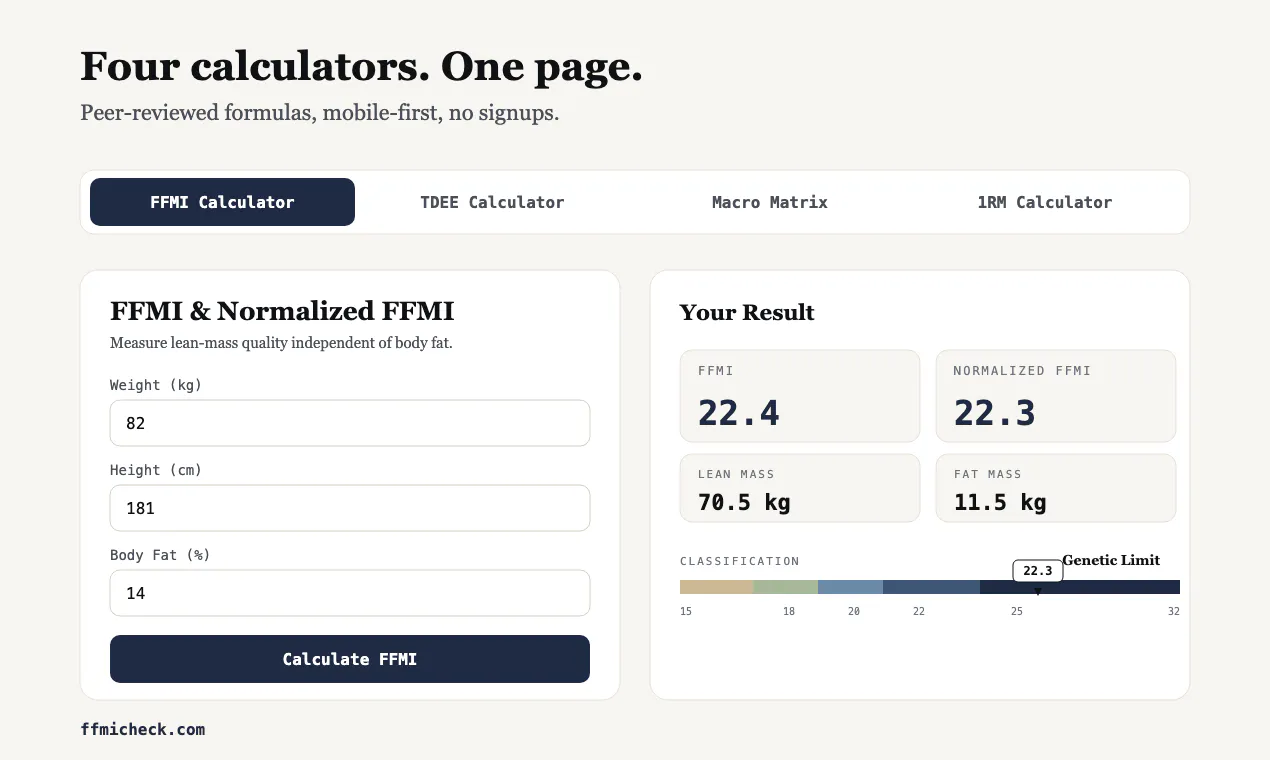Click the 22.3 marker on classification bar
This screenshot has height=760, width=1270.
[1038, 571]
